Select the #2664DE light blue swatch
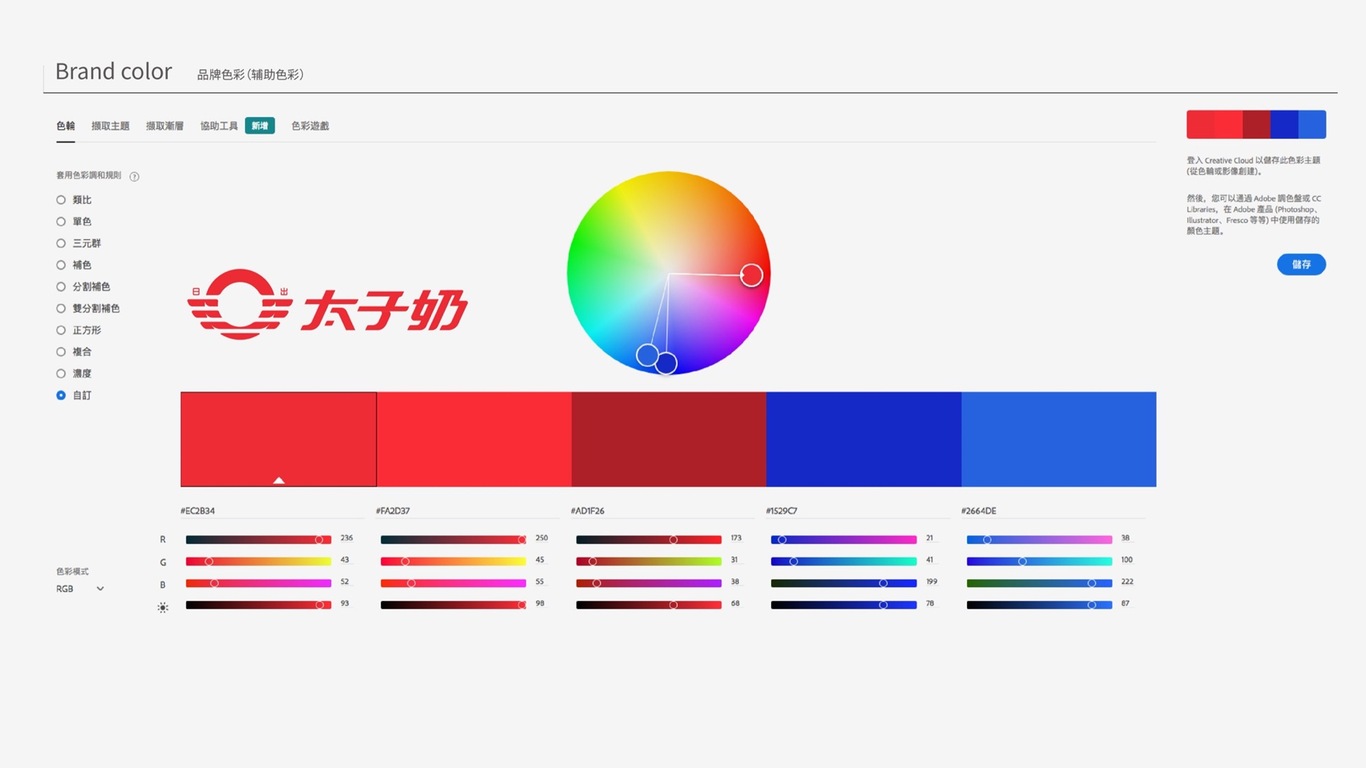Image resolution: width=1366 pixels, height=768 pixels. pos(1059,439)
